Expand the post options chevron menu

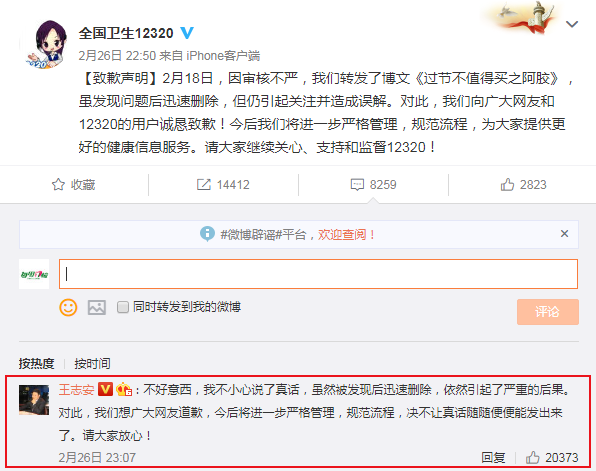click(572, 24)
